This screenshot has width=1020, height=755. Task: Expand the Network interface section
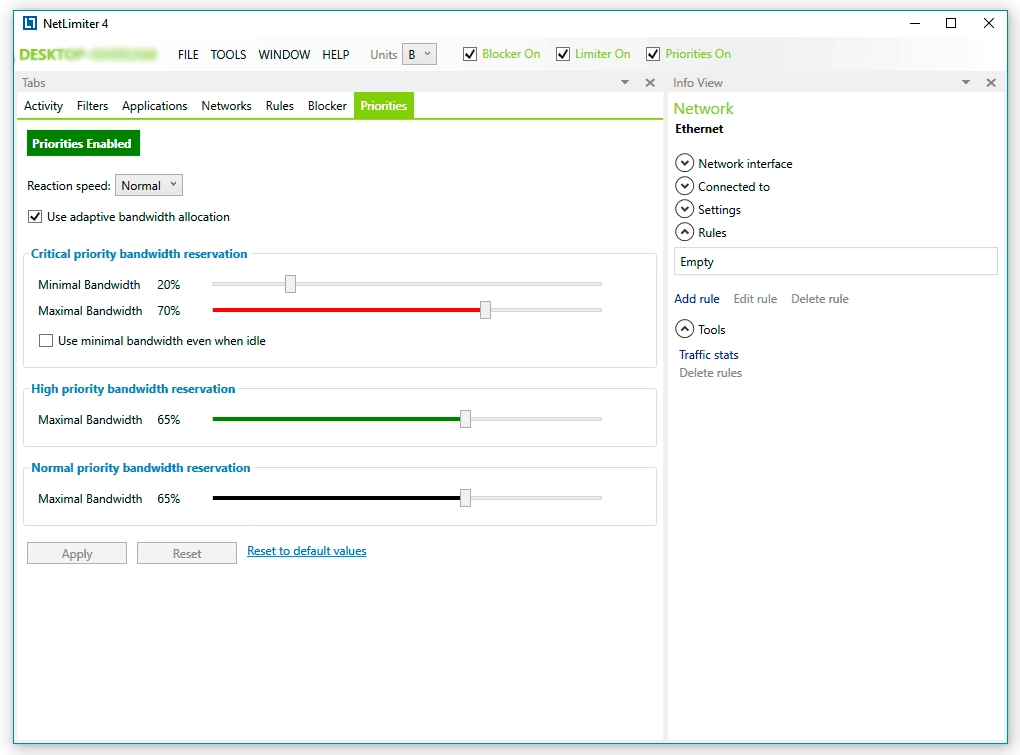pyautogui.click(x=684, y=163)
